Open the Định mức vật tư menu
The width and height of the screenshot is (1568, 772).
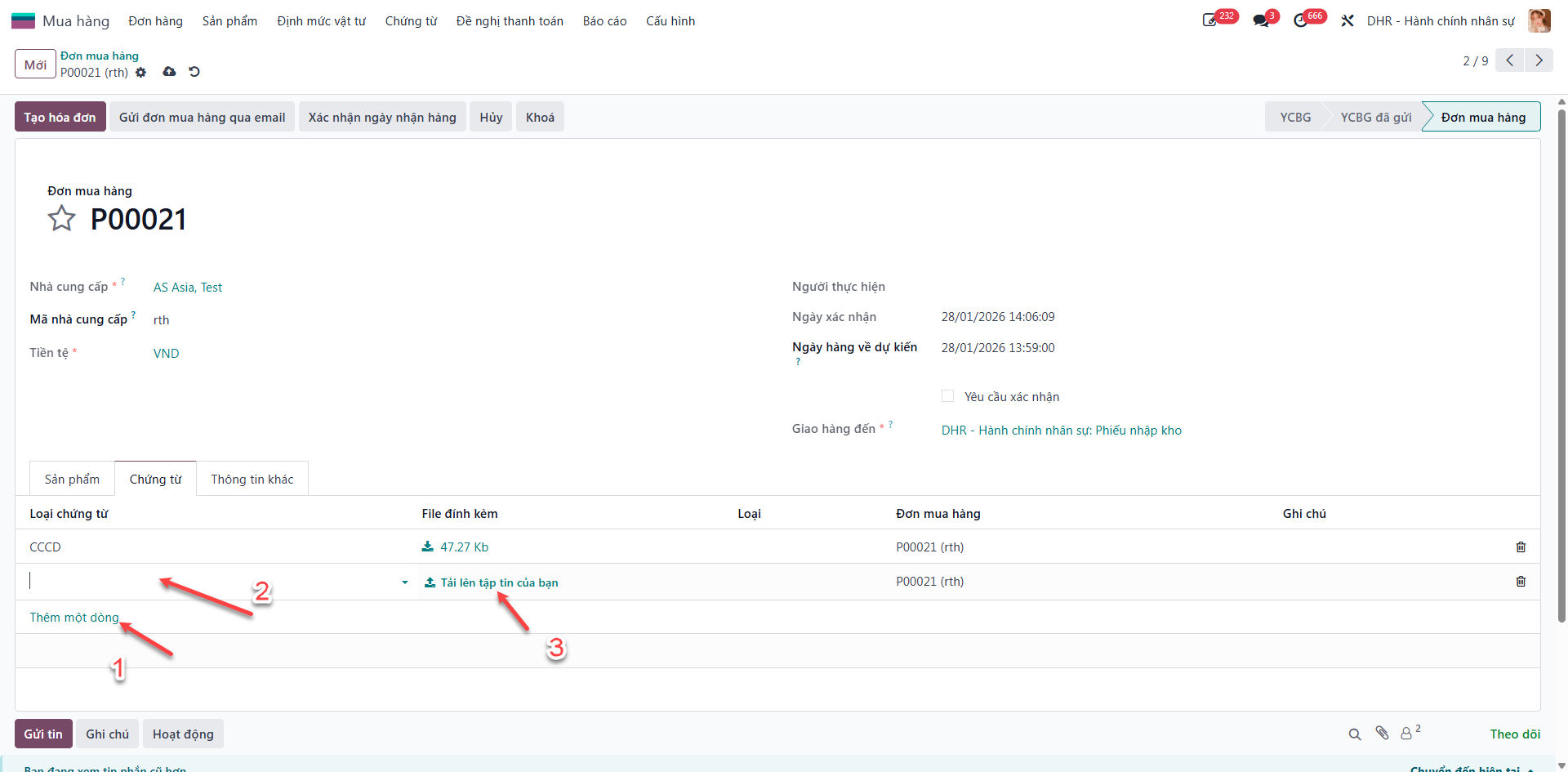click(321, 20)
